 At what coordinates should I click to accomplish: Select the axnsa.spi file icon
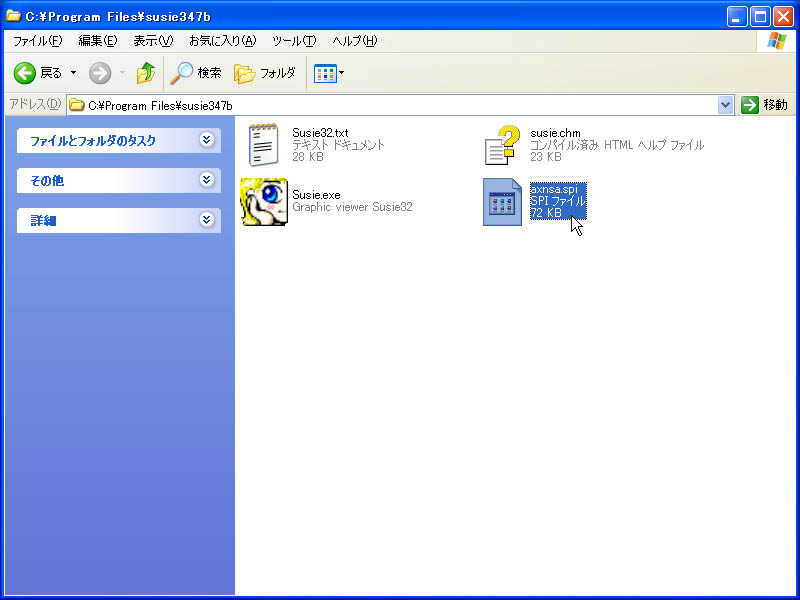pos(503,202)
